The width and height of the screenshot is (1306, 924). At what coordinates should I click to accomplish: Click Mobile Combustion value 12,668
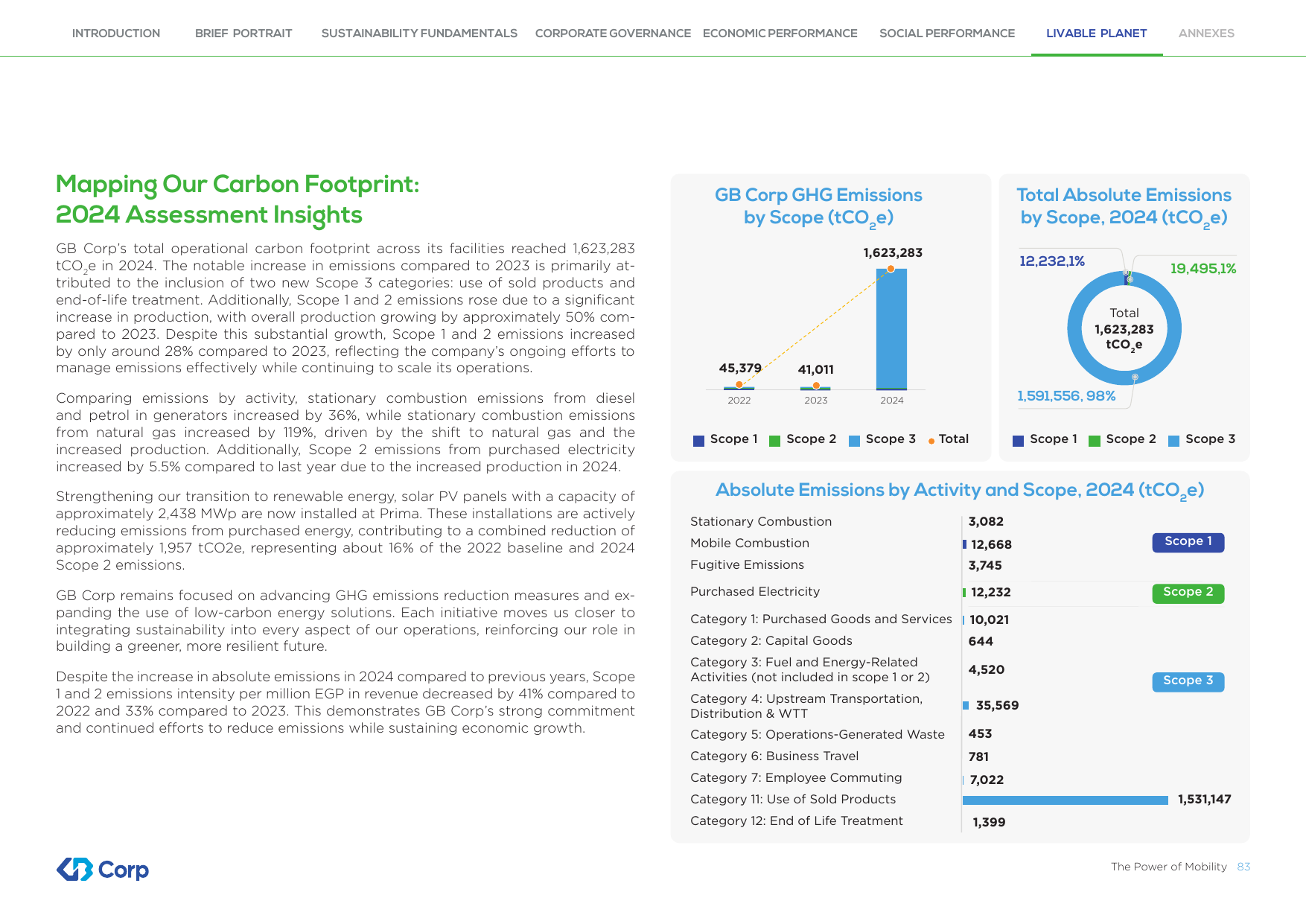[x=991, y=545]
